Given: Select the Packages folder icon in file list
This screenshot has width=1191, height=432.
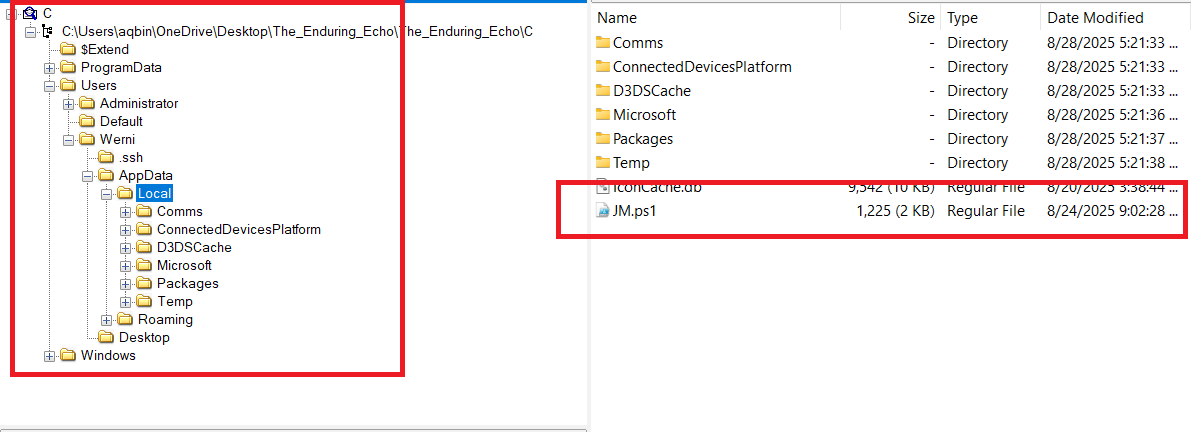Looking at the screenshot, I should point(602,139).
